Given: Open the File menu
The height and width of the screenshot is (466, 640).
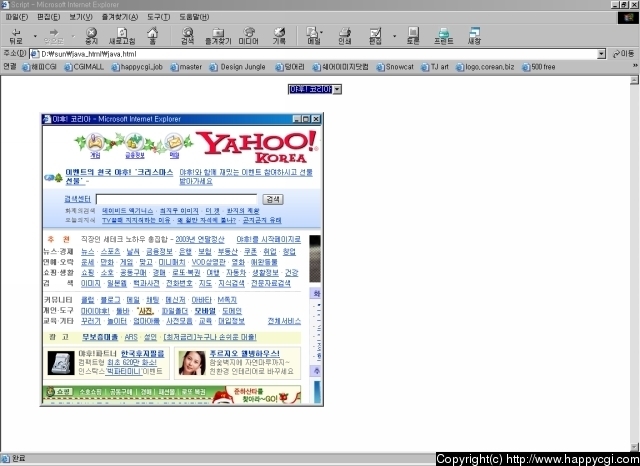Looking at the screenshot, I should click(17, 17).
